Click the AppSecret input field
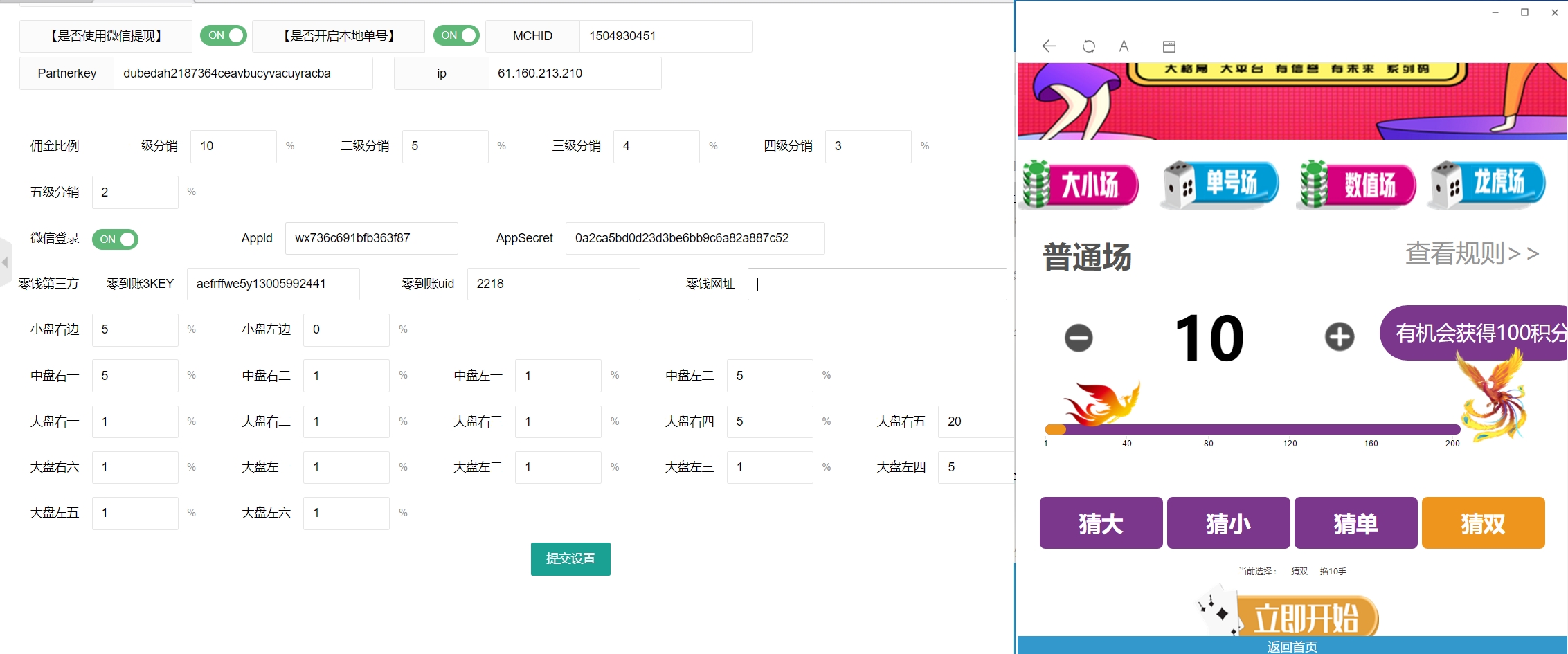 tap(695, 238)
